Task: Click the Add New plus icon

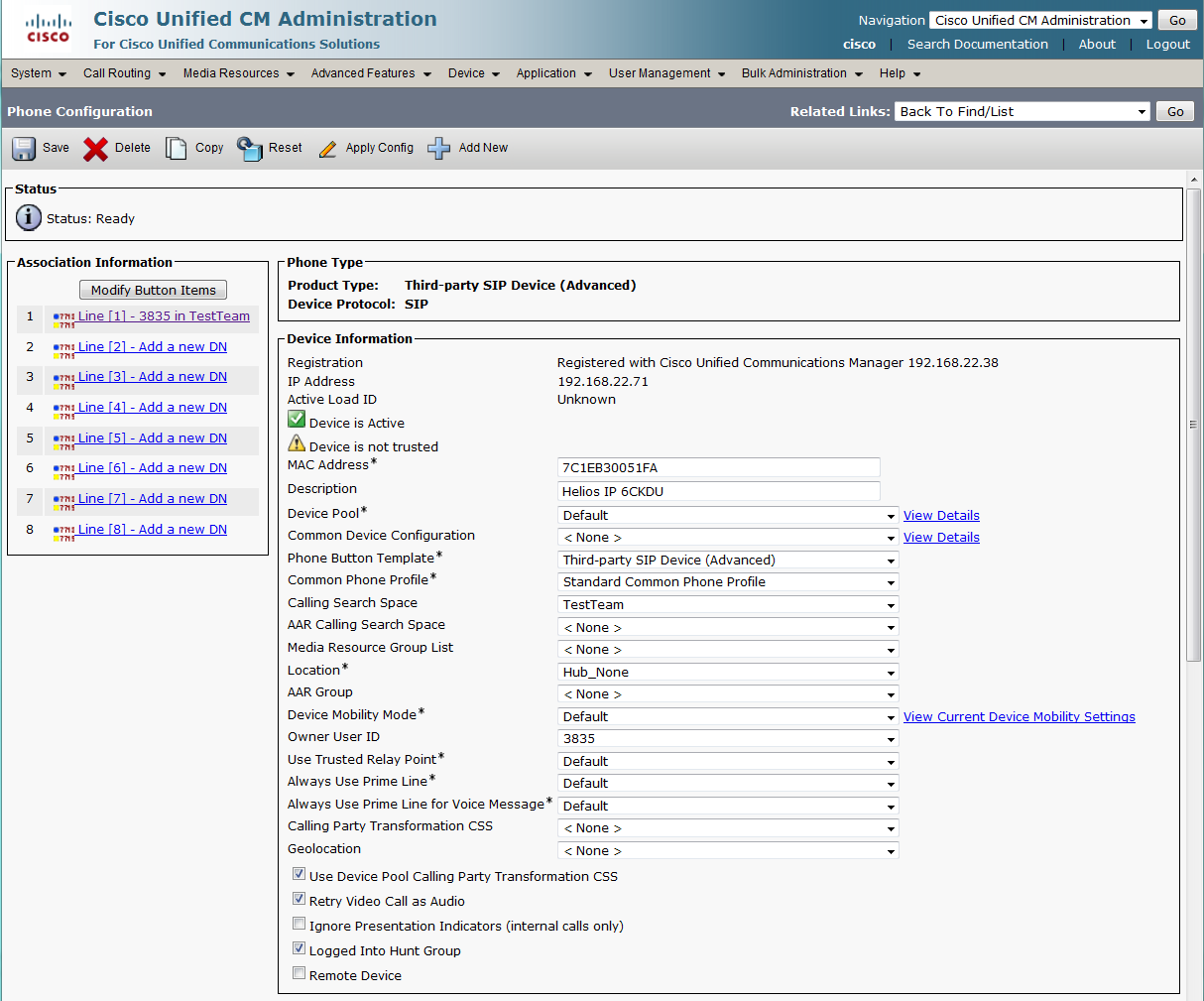Action: (x=438, y=149)
